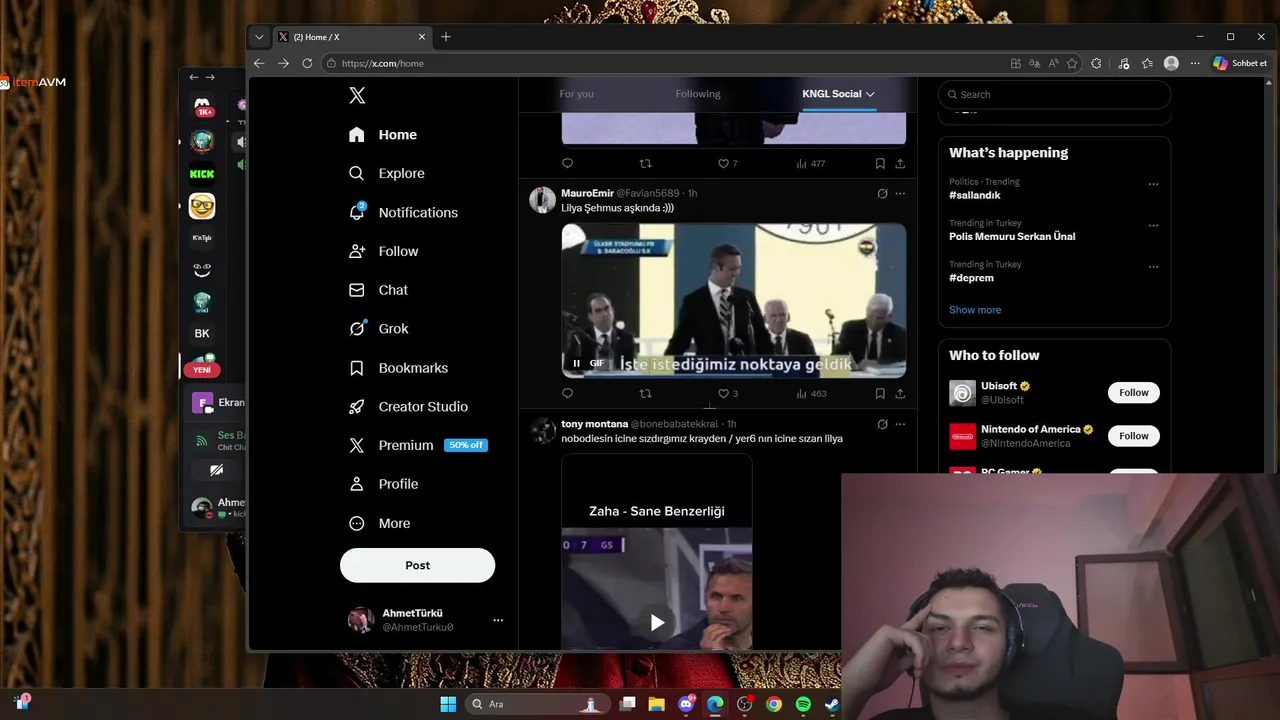Play the Zaha - Sane Benzerliği video

click(657, 623)
